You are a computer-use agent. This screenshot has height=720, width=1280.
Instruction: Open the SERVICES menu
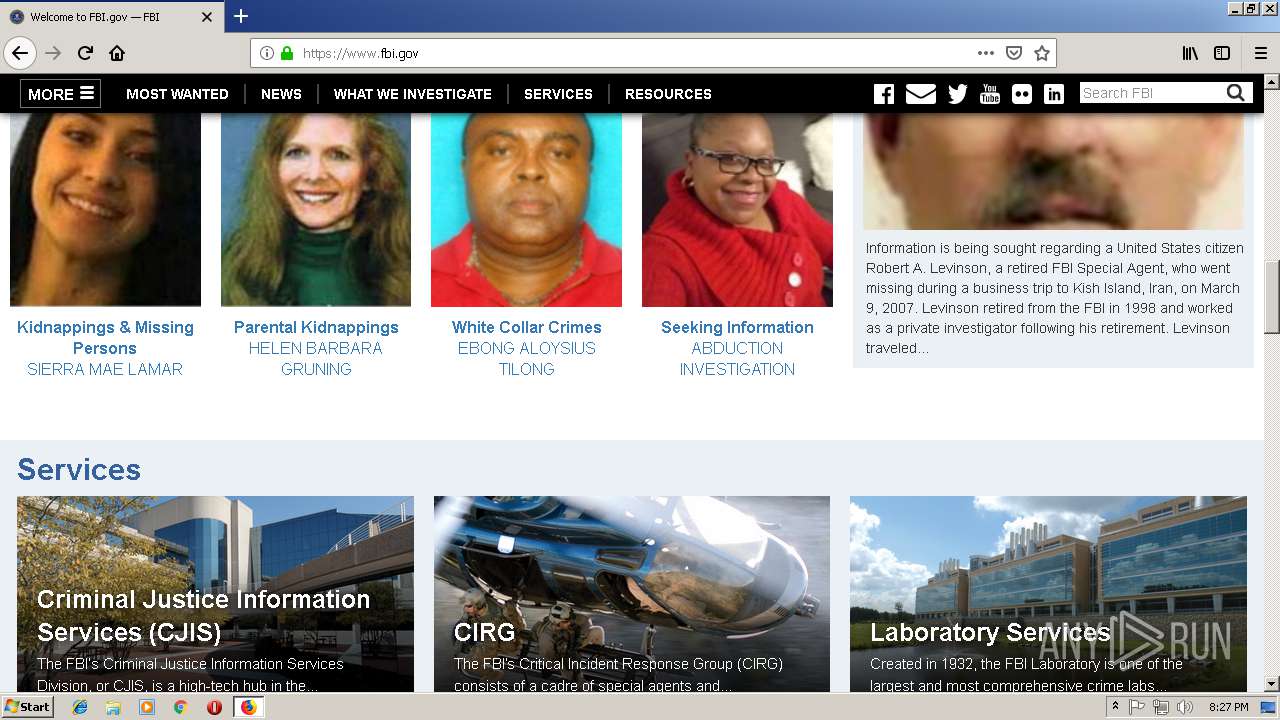[558, 94]
